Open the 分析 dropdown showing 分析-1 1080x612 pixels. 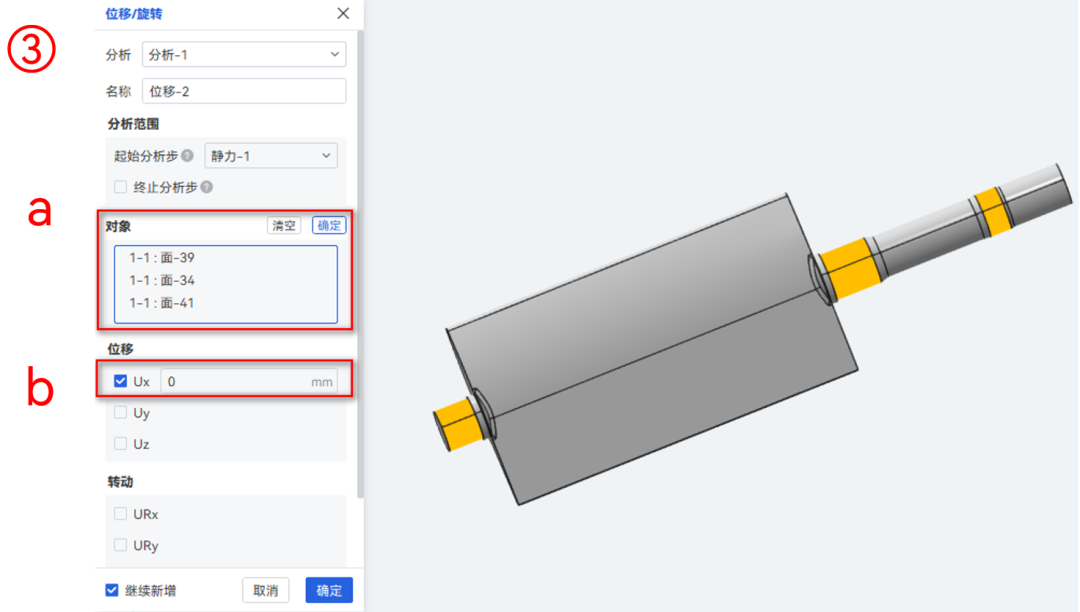point(244,54)
